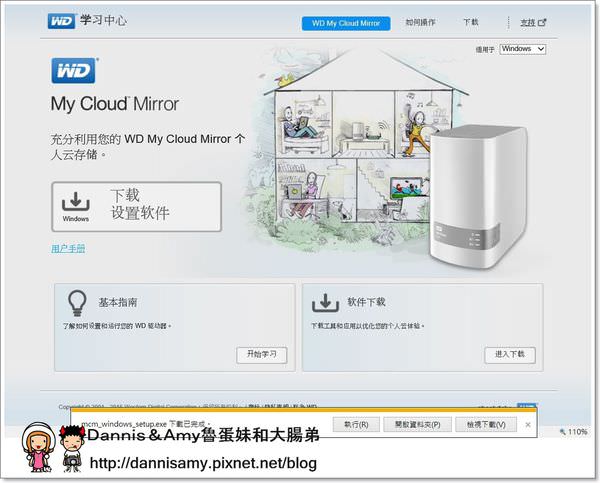600x483 pixels.
Task: Click 執行(R) to run the download
Action: point(356,425)
